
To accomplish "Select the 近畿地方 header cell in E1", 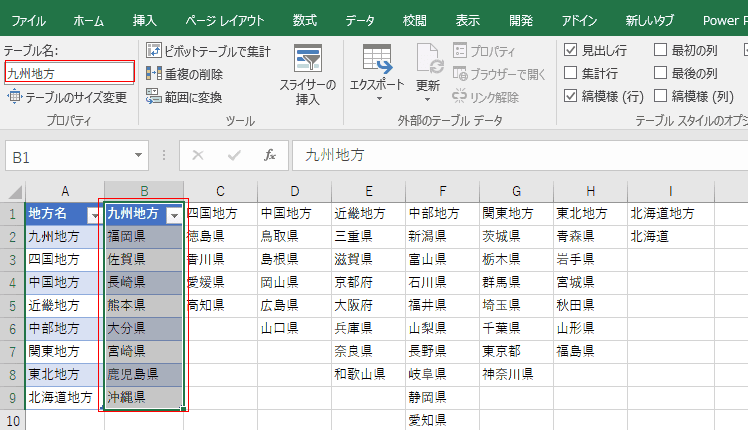I will 368,213.
